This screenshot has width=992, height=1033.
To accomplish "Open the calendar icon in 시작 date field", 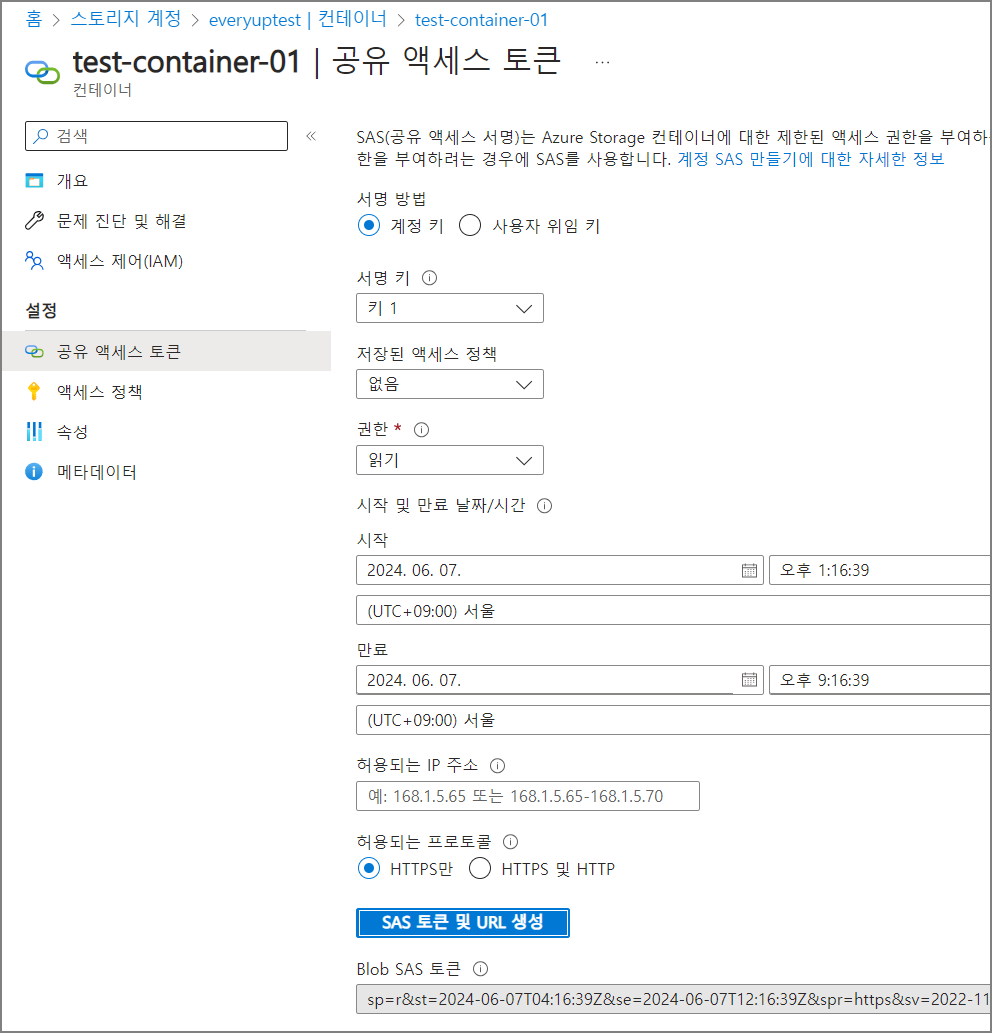I will point(750,571).
